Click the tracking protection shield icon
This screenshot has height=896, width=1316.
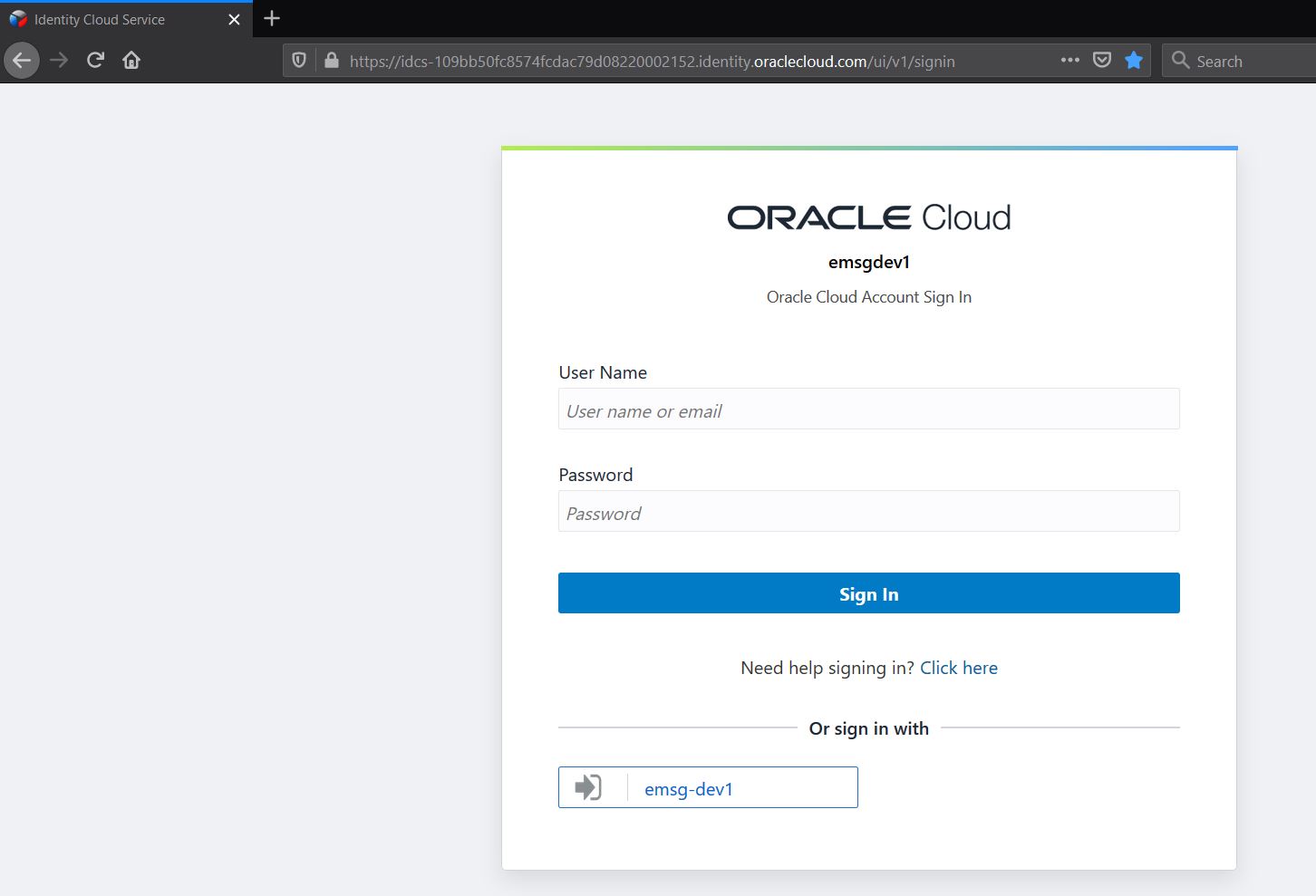(299, 60)
